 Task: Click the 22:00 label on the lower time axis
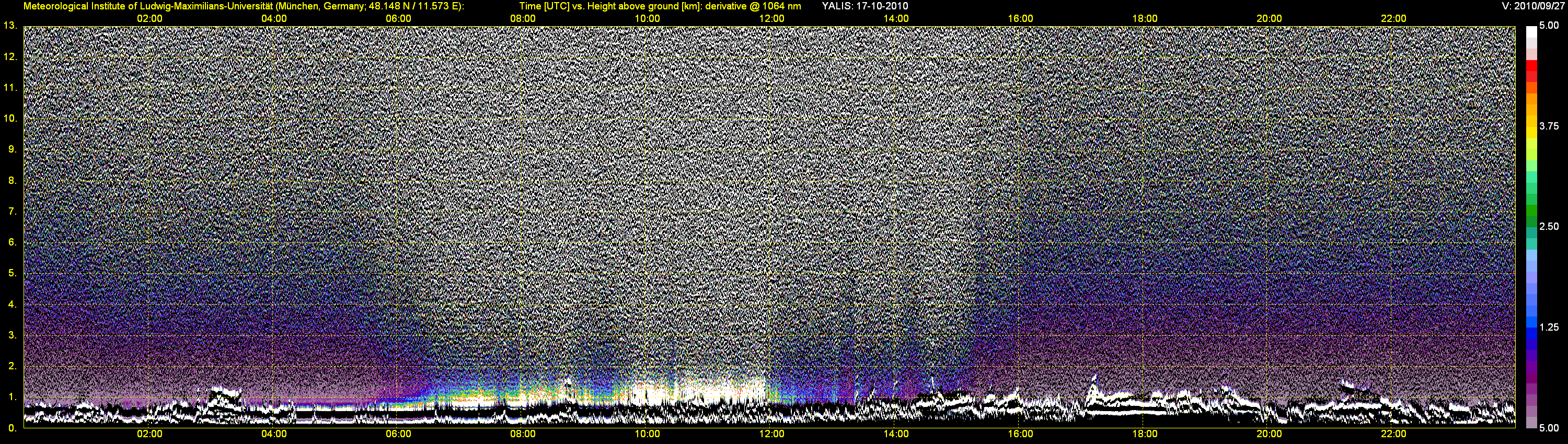point(1393,434)
